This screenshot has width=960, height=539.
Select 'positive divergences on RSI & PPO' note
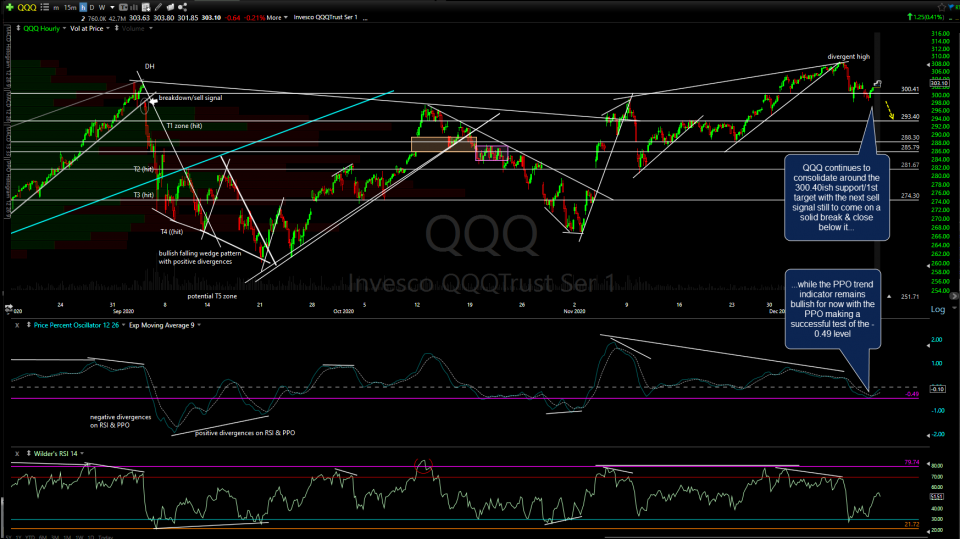(x=245, y=433)
